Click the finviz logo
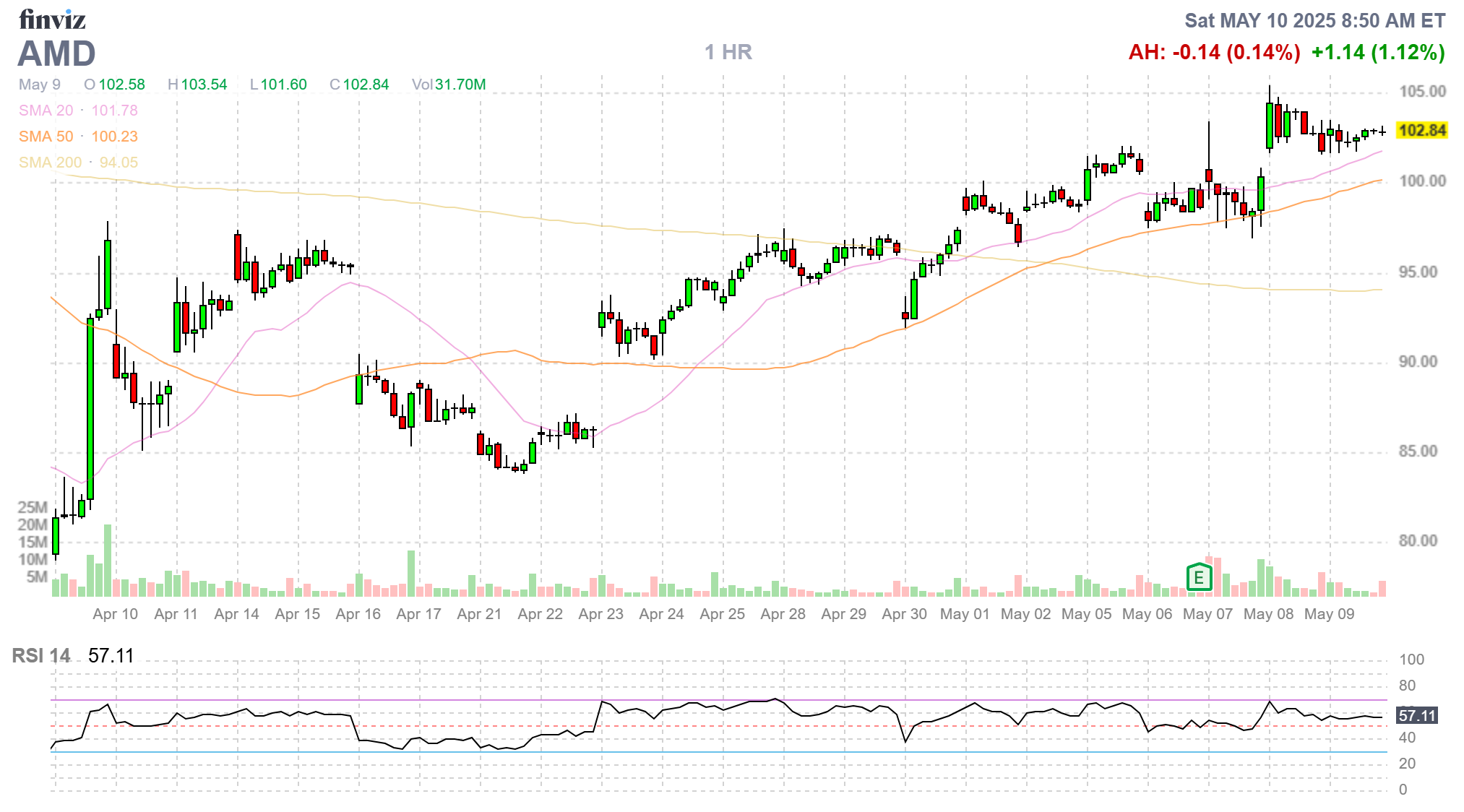The width and height of the screenshot is (1464, 812). (52, 20)
